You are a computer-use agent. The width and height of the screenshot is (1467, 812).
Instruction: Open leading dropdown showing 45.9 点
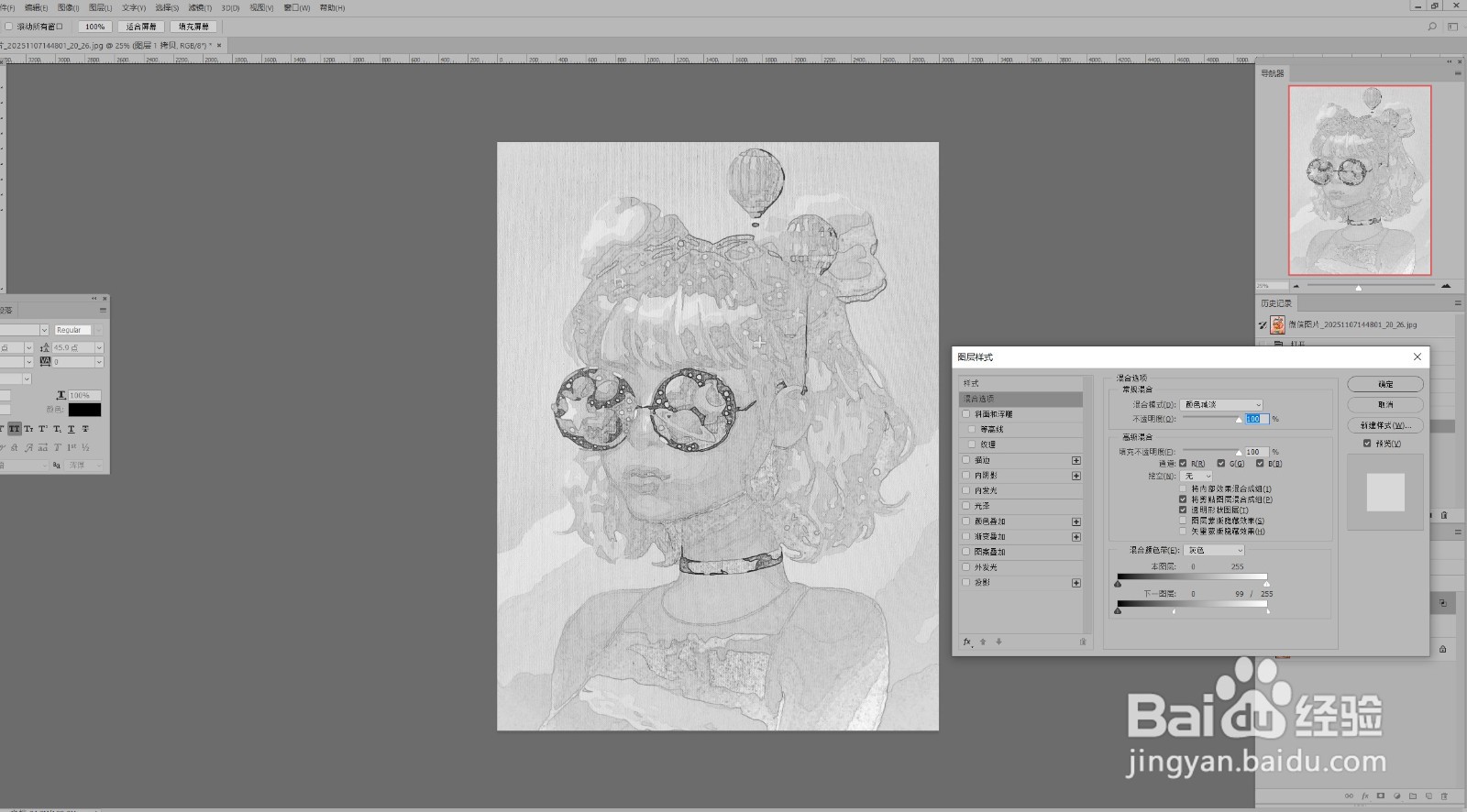tap(77, 347)
